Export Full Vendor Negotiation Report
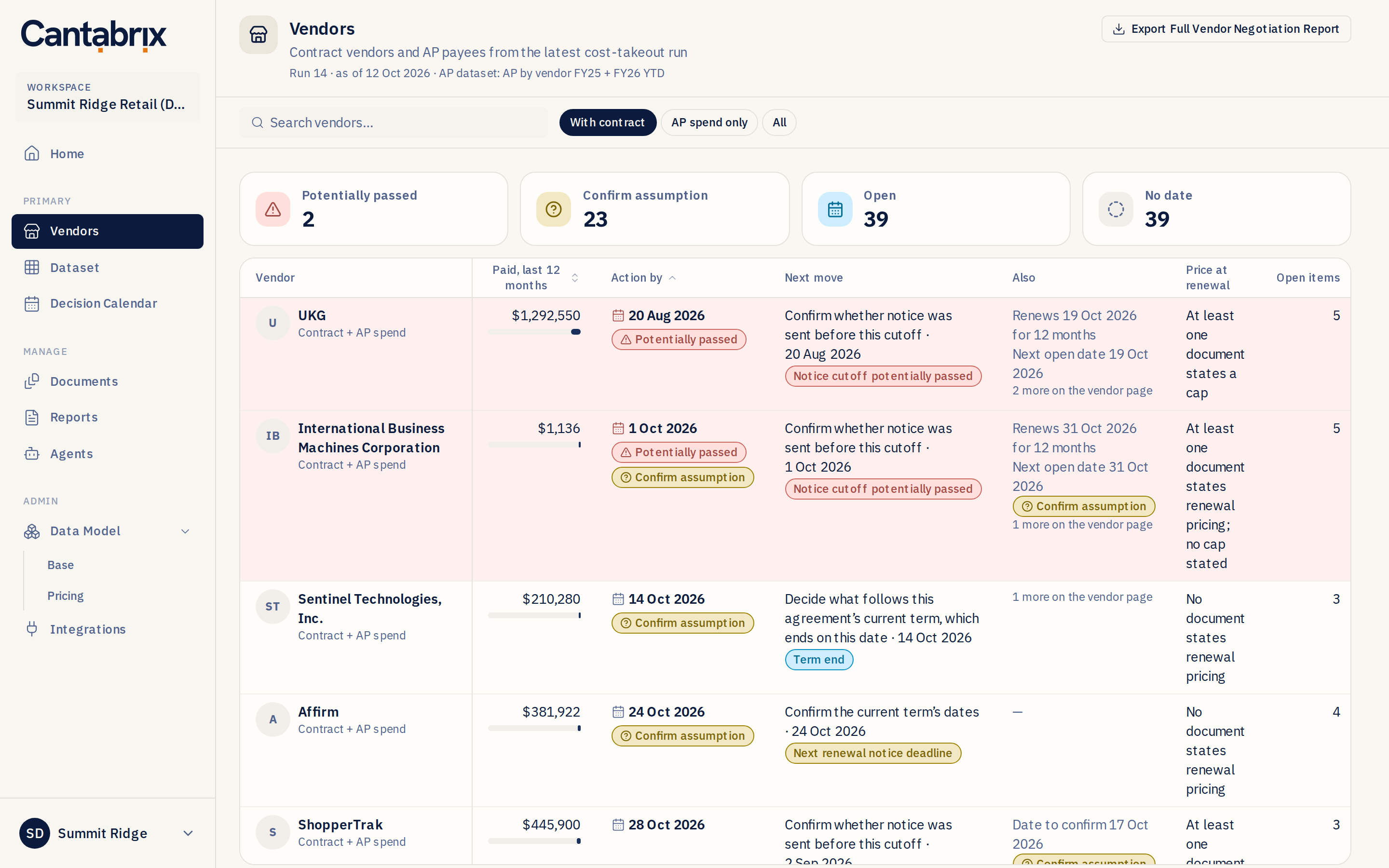 [x=1226, y=29]
